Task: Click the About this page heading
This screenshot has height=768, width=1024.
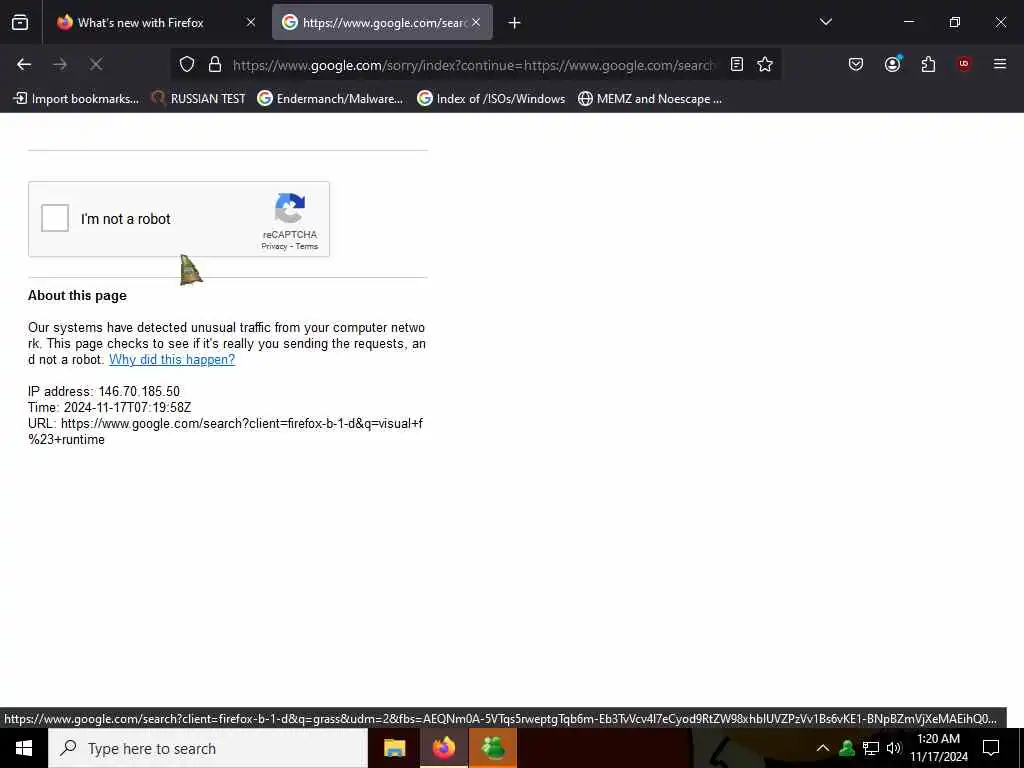Action: [x=77, y=296]
